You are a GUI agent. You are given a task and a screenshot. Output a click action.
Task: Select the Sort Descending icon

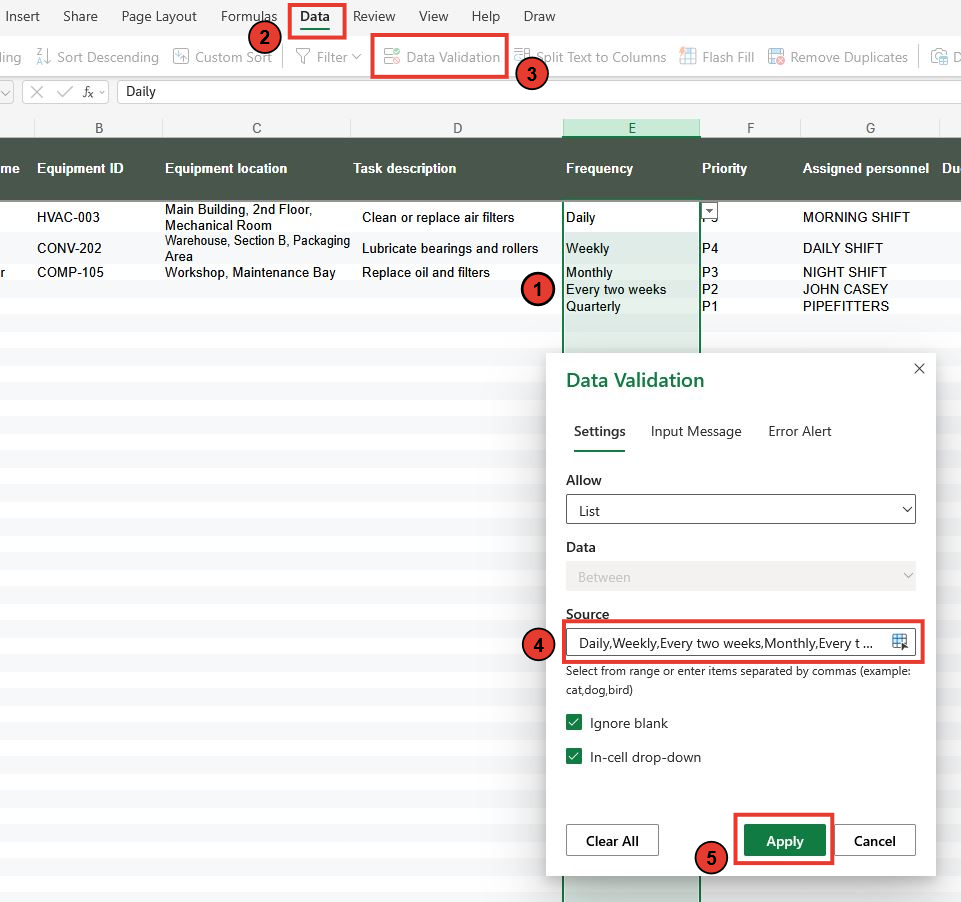42,57
